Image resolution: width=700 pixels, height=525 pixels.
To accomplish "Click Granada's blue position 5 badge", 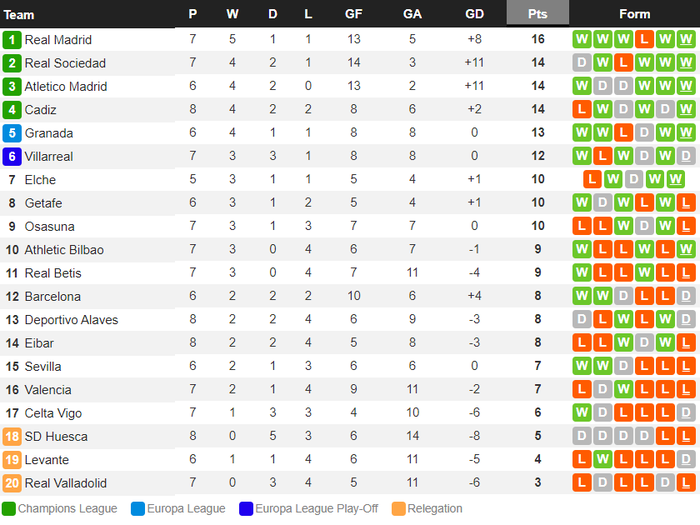I will (12, 133).
